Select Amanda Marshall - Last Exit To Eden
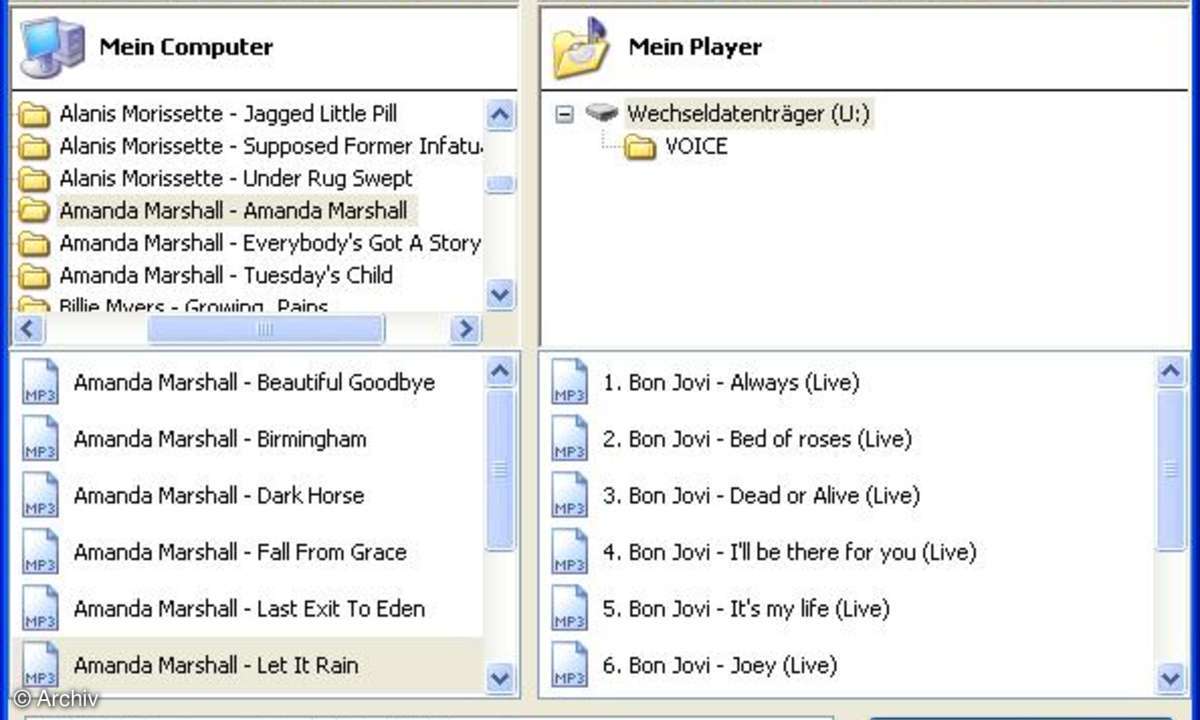Screen dimensions: 1200x720 (249, 609)
